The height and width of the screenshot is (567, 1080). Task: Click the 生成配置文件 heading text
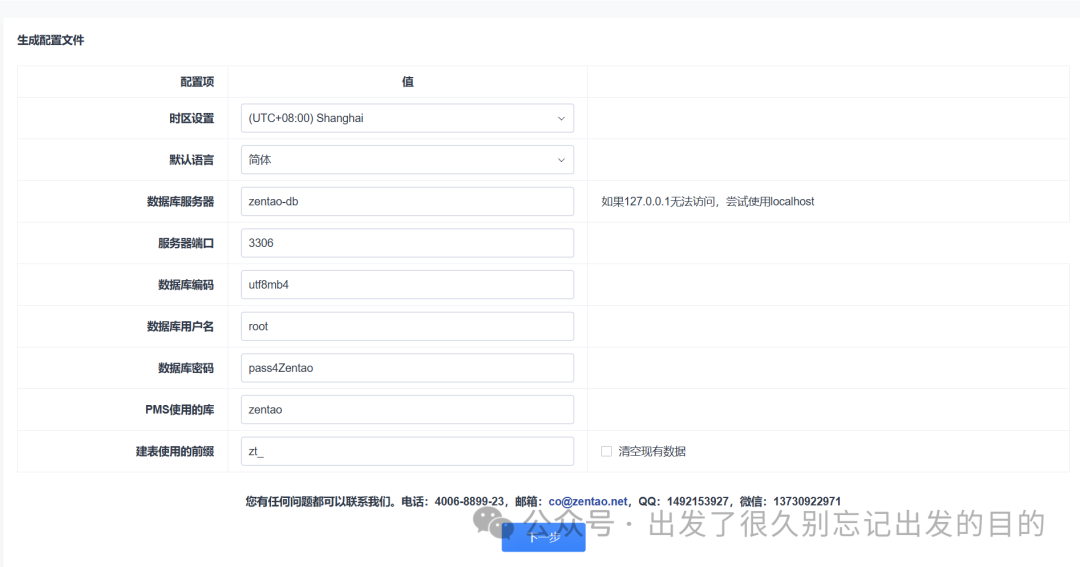coord(50,40)
